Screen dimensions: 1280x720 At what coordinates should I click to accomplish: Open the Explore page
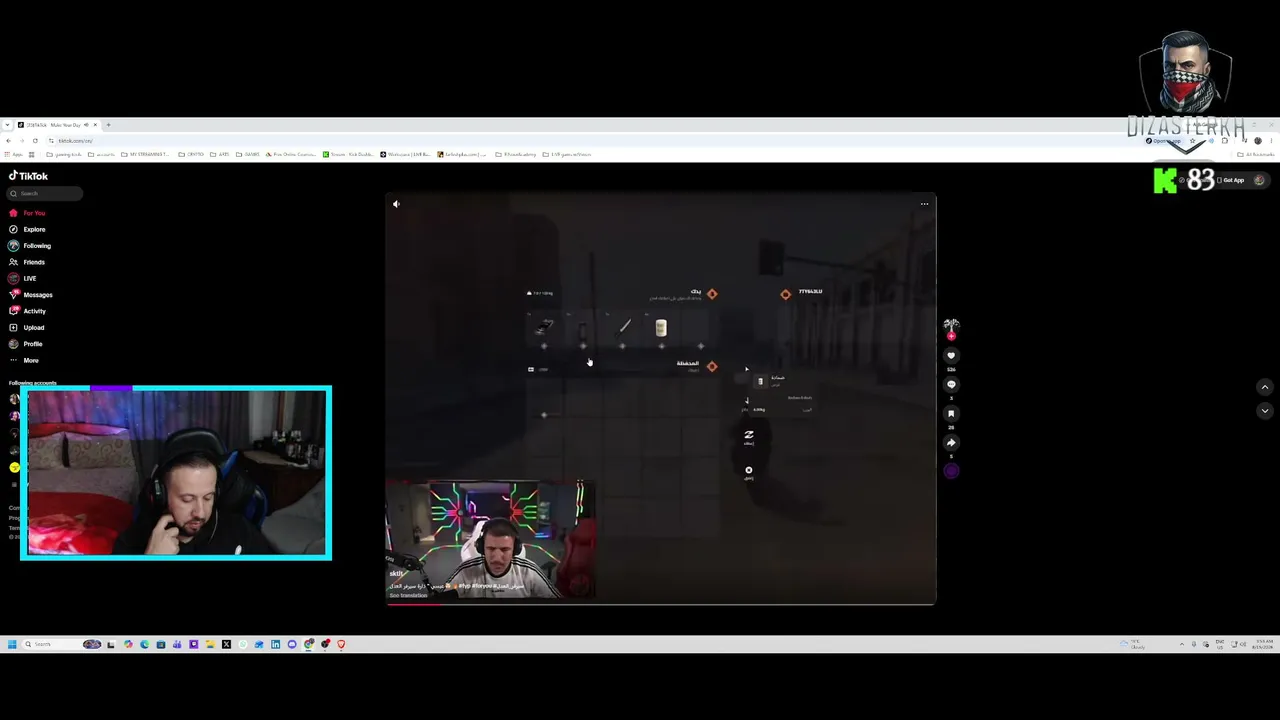(28, 229)
